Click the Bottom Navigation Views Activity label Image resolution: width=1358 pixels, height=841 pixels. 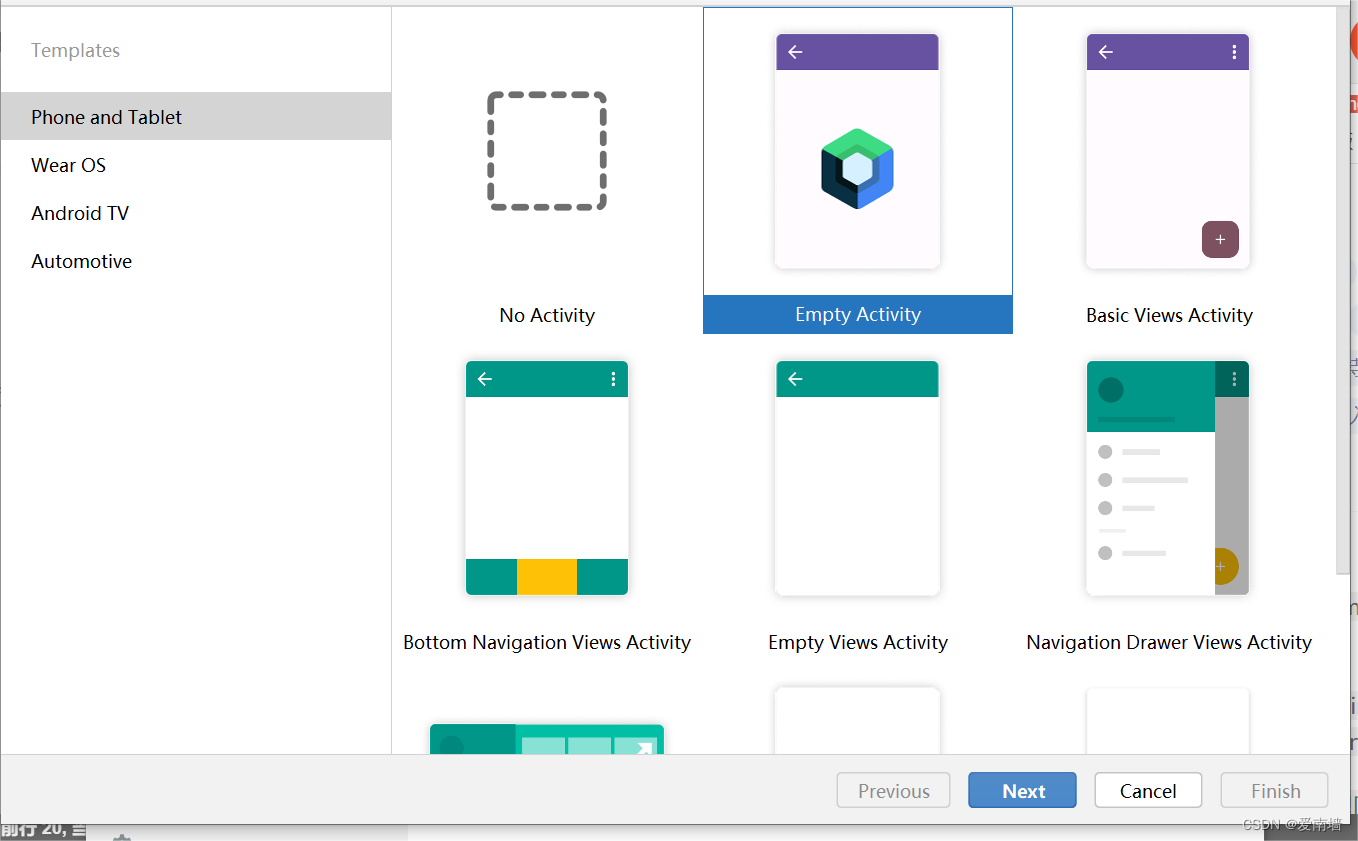547,642
